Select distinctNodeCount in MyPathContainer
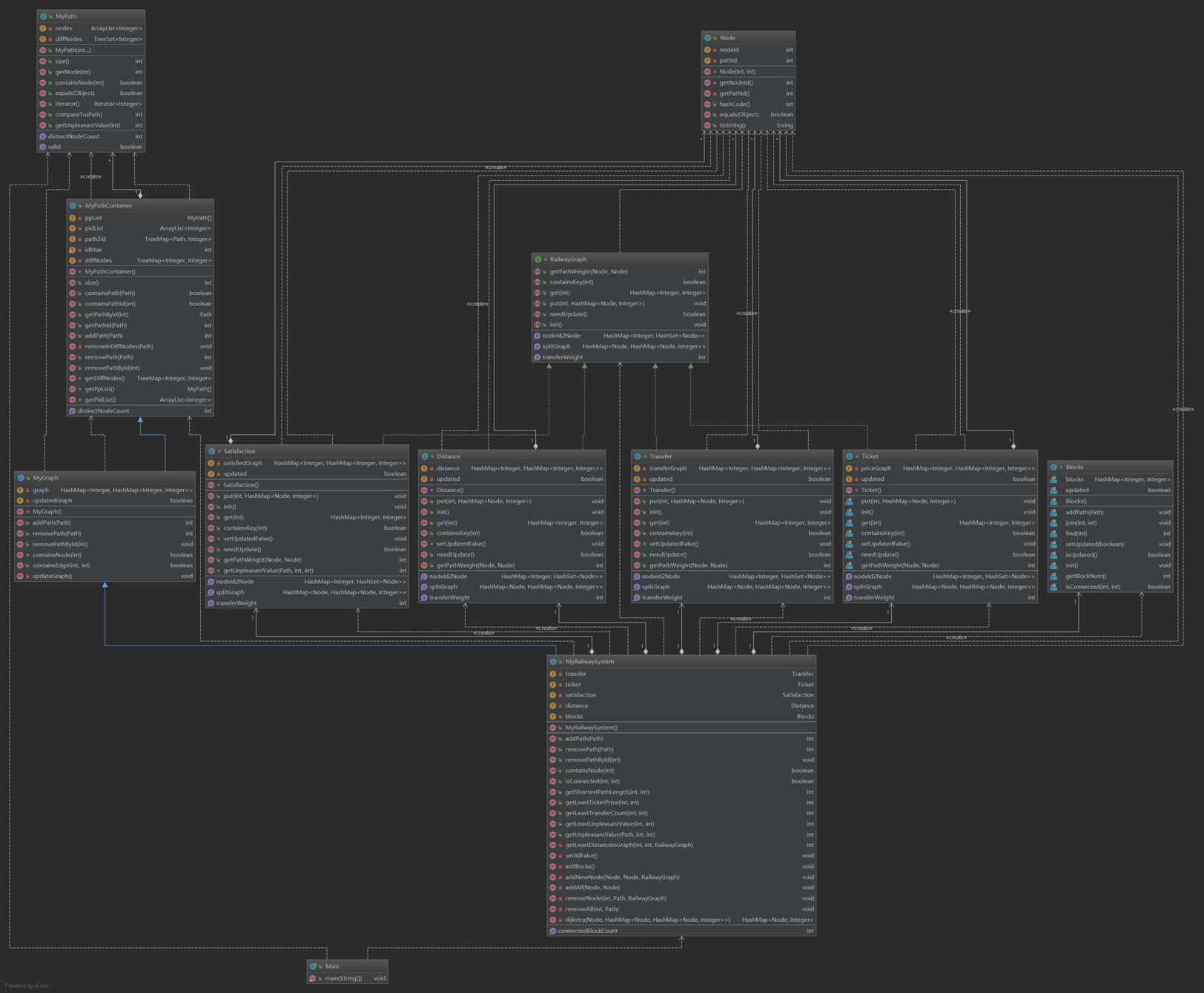Viewport: 1204px width, 993px height. click(x=103, y=411)
